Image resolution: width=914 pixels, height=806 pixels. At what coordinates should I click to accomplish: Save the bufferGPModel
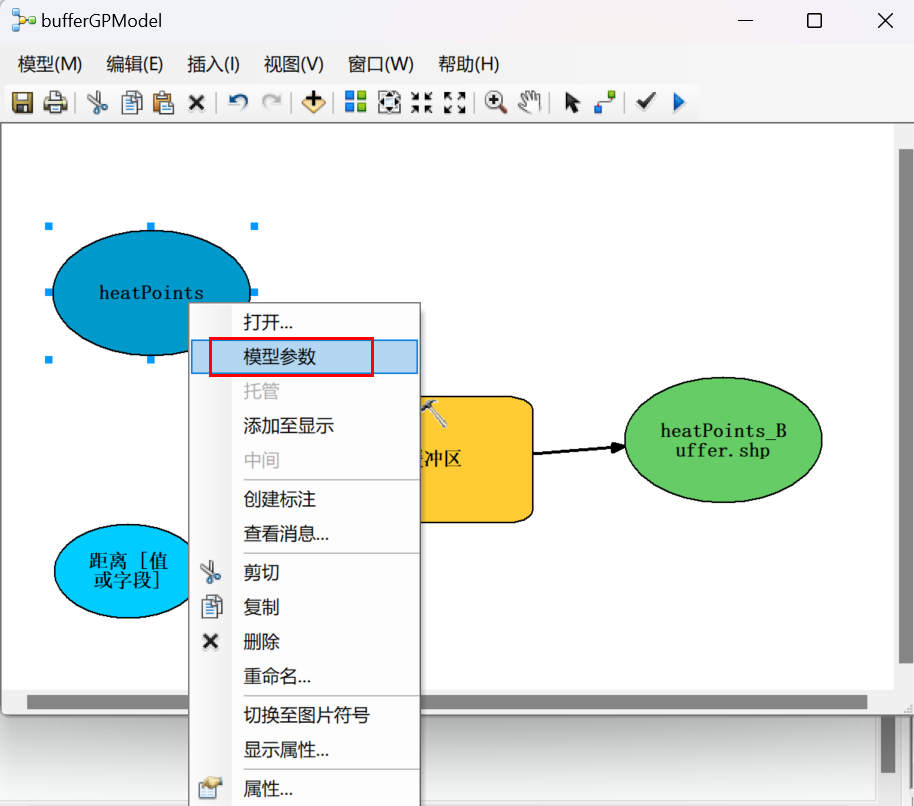(x=21, y=102)
